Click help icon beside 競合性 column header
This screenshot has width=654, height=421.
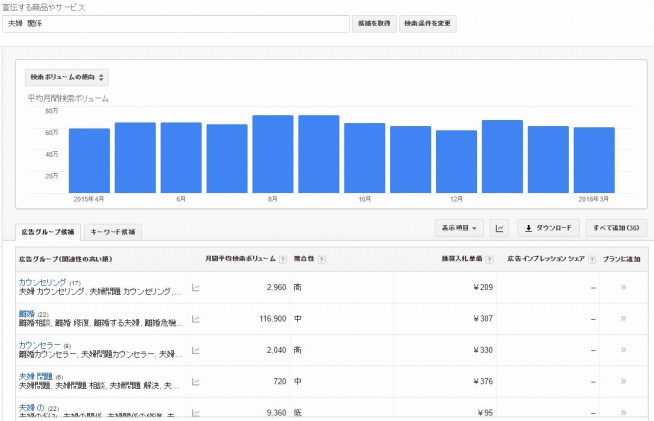[x=324, y=259]
